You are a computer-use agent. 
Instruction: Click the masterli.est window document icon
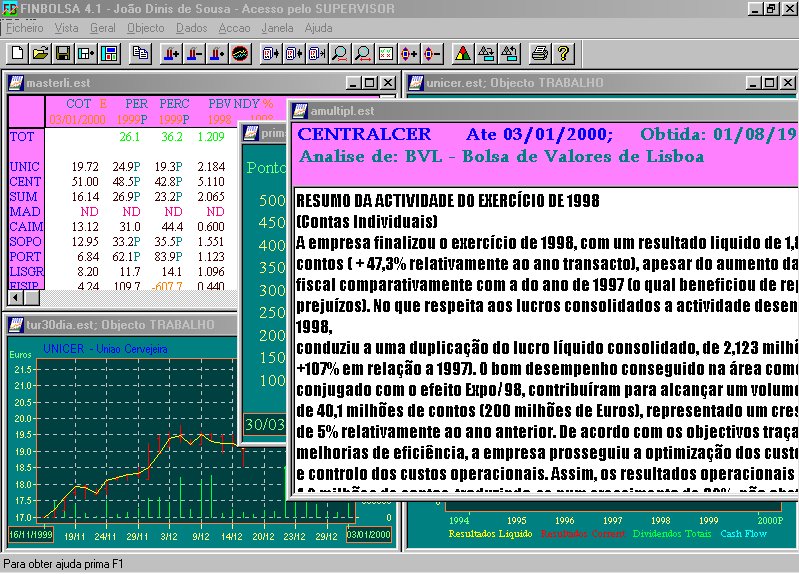click(16, 83)
